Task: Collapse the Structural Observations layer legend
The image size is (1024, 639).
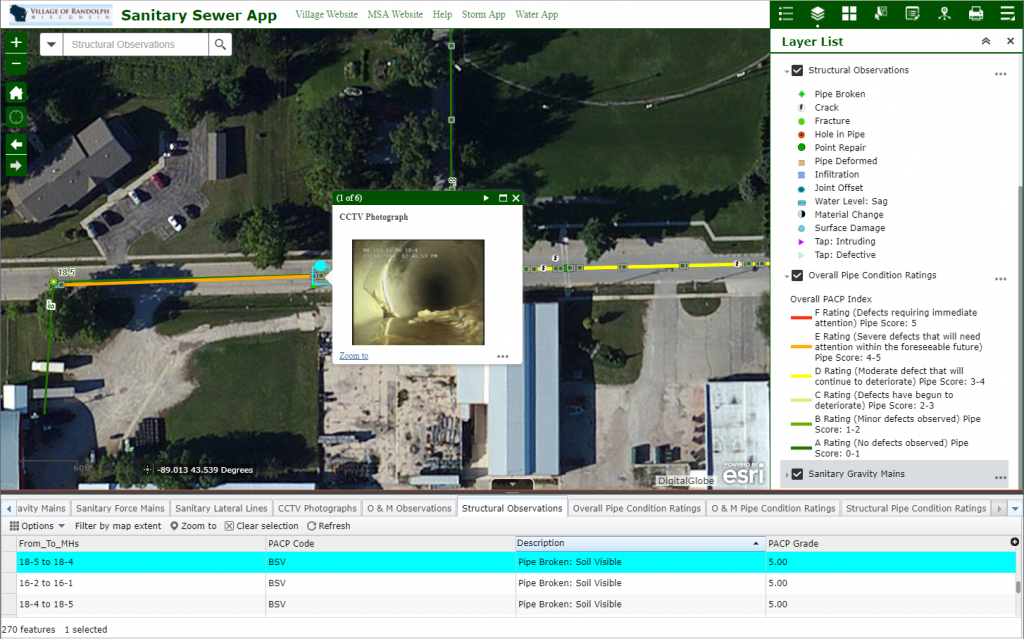Action: [x=786, y=70]
